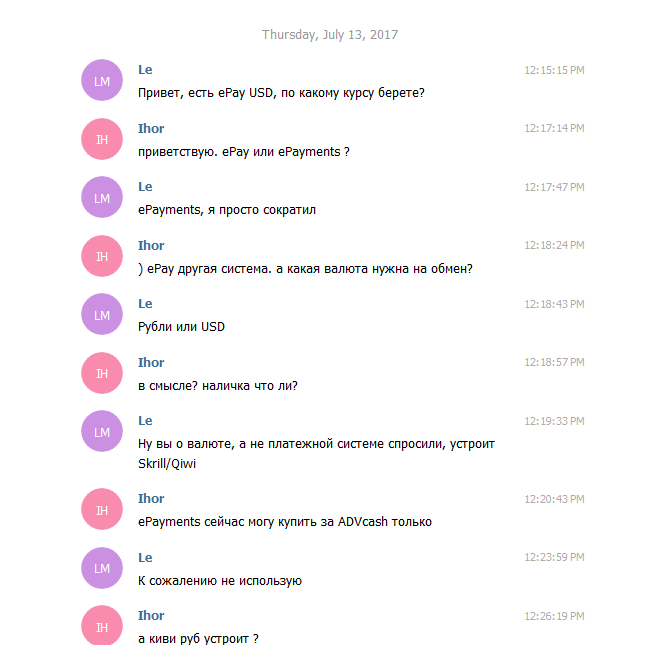Open the Le sender name above 'К сожалению не использую'
648x651 pixels.
click(x=145, y=558)
